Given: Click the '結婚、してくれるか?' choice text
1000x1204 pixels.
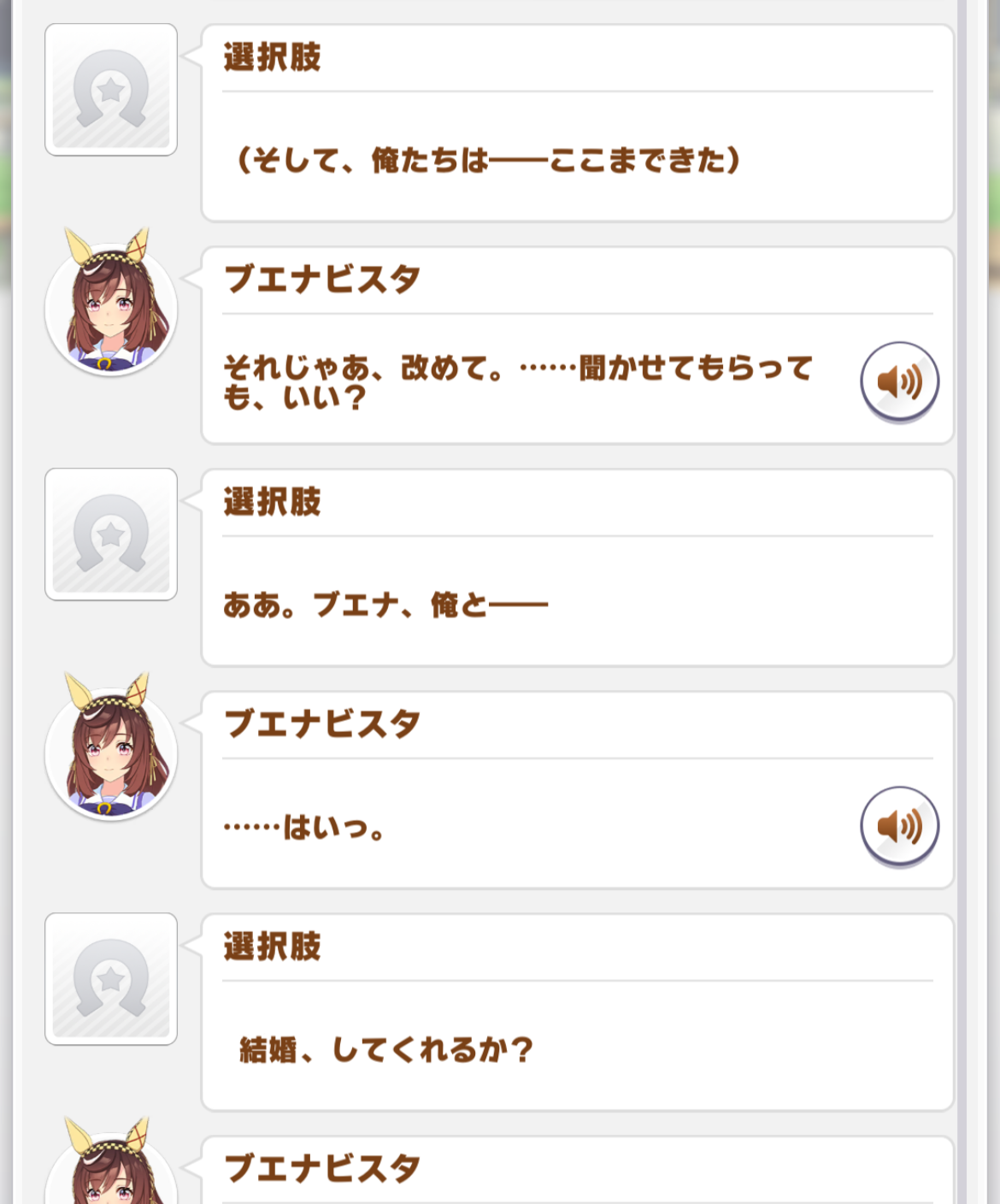Looking at the screenshot, I should [386, 1049].
